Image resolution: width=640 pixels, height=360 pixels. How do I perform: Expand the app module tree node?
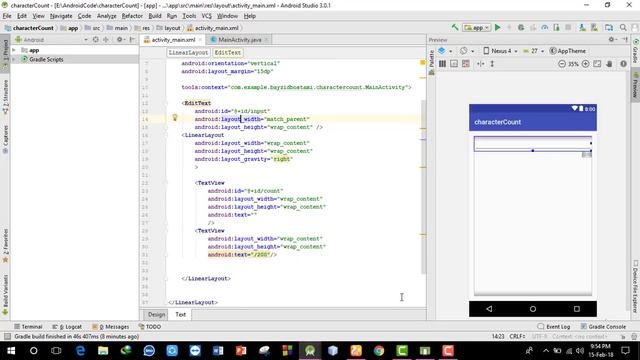(14, 50)
